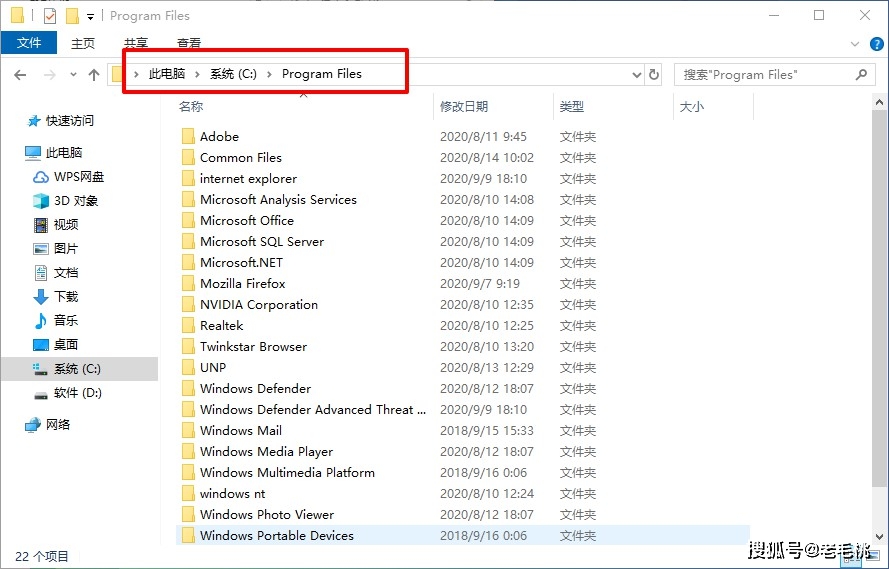The image size is (889, 569).
Task: Sort by the 修改日期 column header
Action: [464, 107]
